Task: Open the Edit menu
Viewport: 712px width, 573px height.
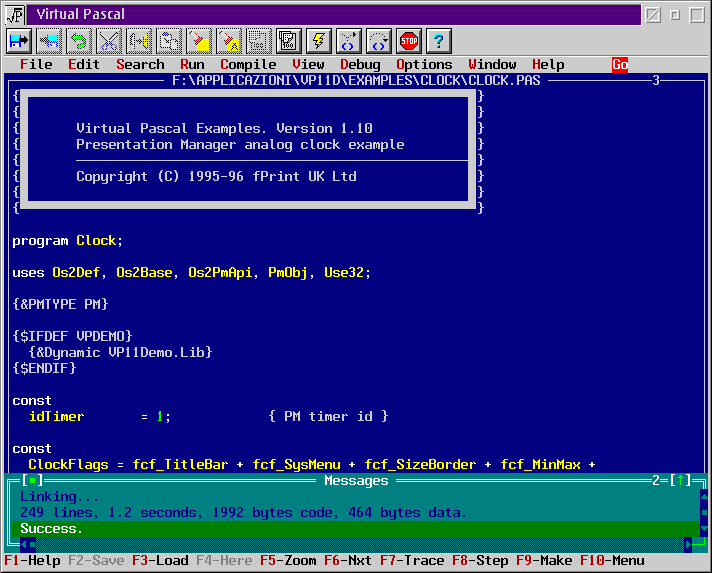Action: click(x=84, y=64)
